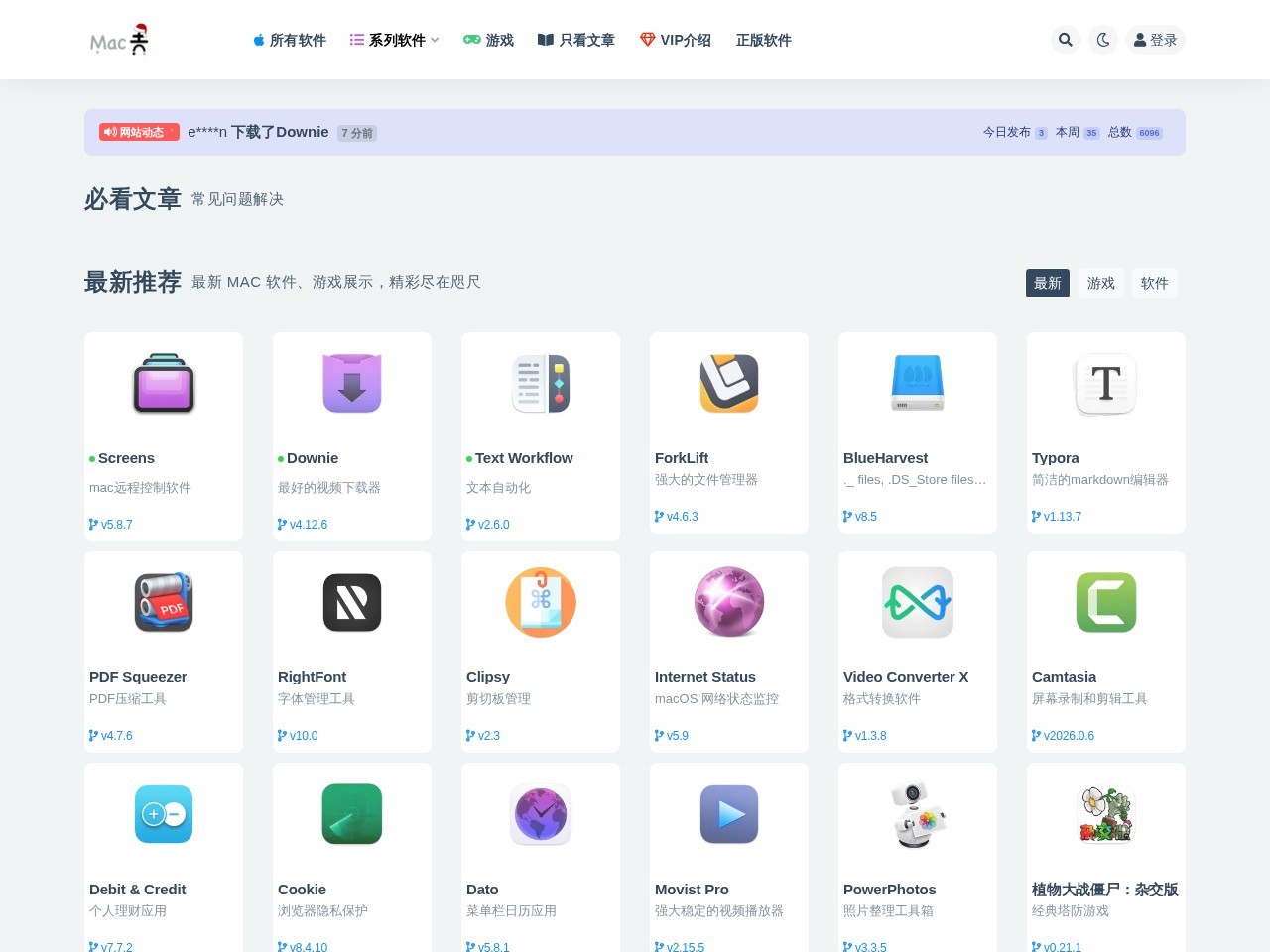The image size is (1270, 952).
Task: Click the Video Converter X icon
Action: click(x=918, y=602)
